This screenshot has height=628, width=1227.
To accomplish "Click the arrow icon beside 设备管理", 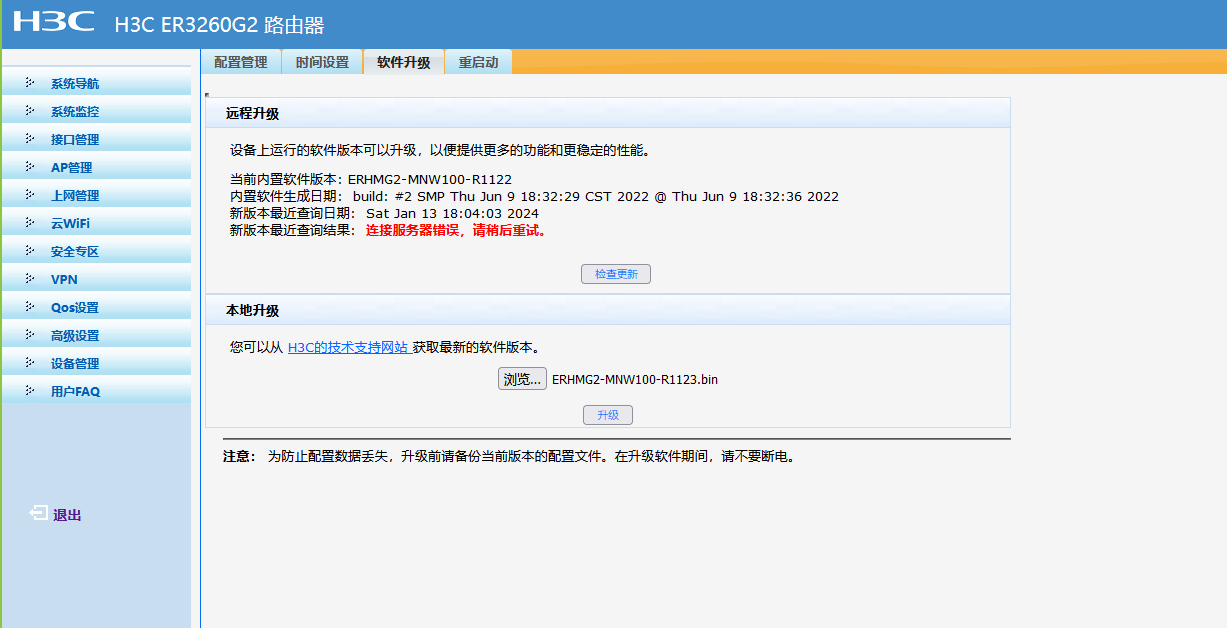I will coord(30,363).
